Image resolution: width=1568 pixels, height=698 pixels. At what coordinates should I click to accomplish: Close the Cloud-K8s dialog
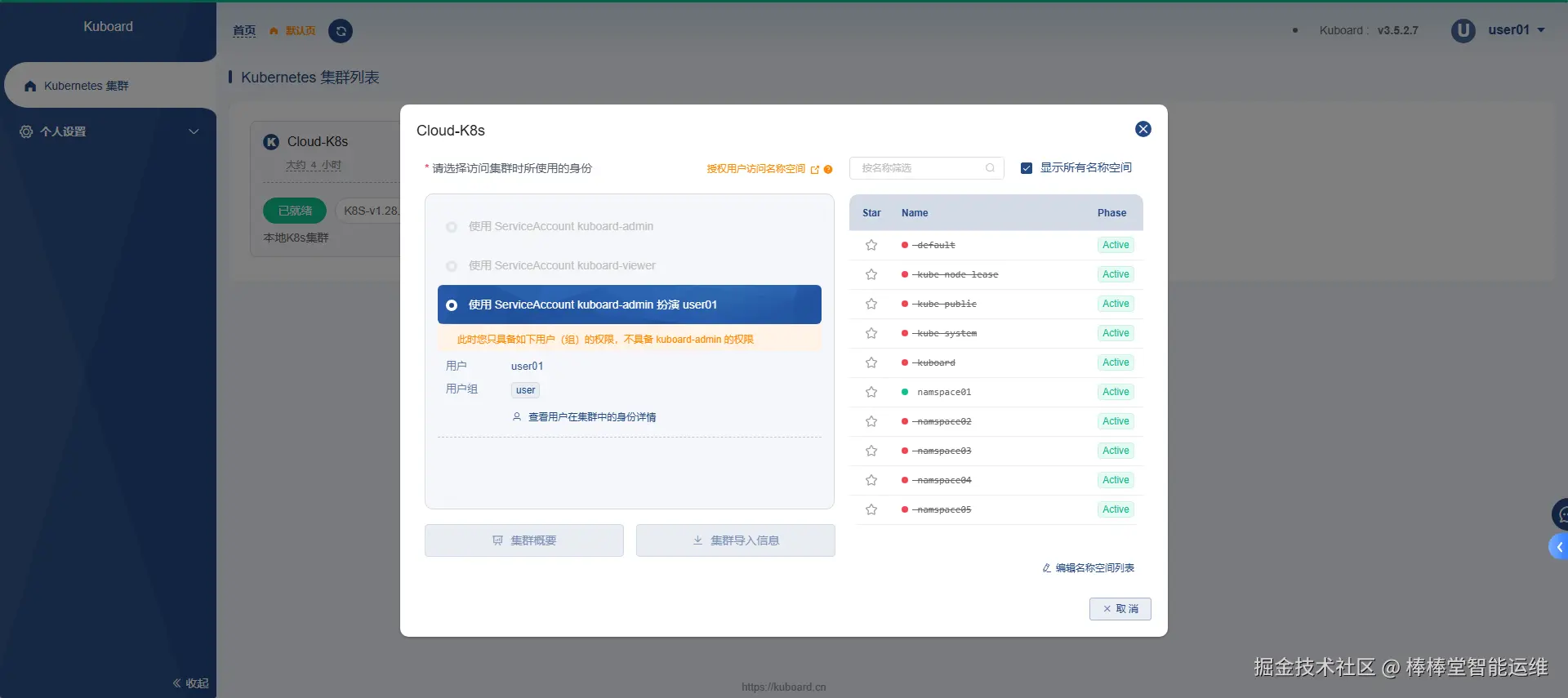coord(1143,129)
